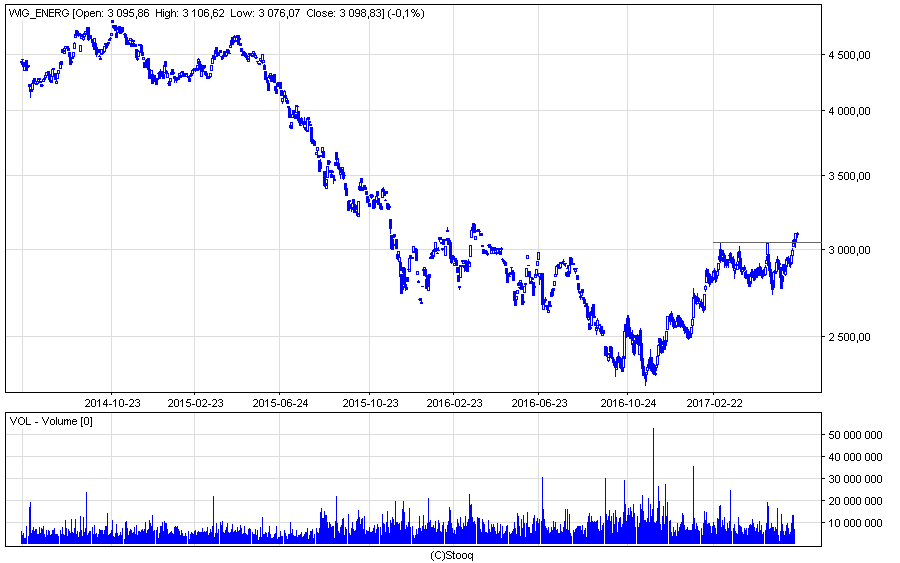Click the 2014-10-23 date label
Screen dimensions: 900x563
(x=112, y=403)
